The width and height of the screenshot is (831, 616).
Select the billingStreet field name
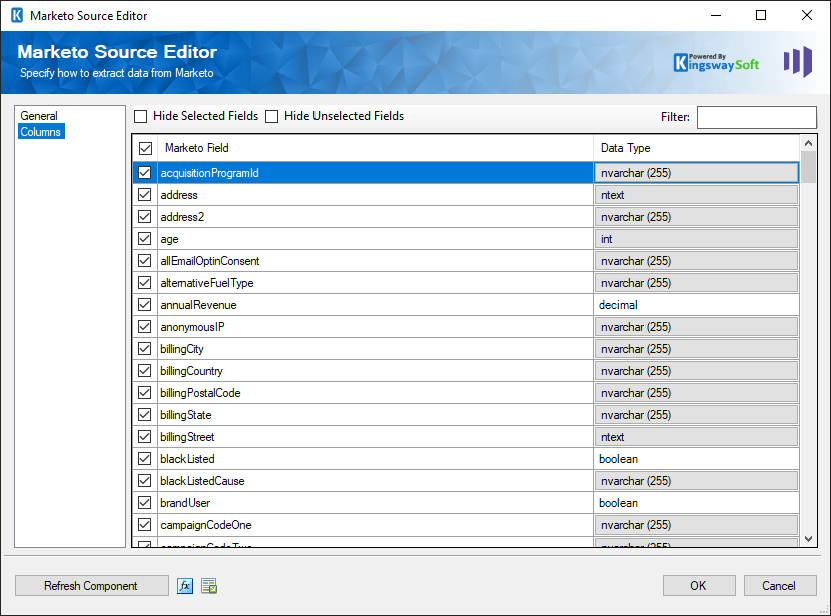[187, 437]
